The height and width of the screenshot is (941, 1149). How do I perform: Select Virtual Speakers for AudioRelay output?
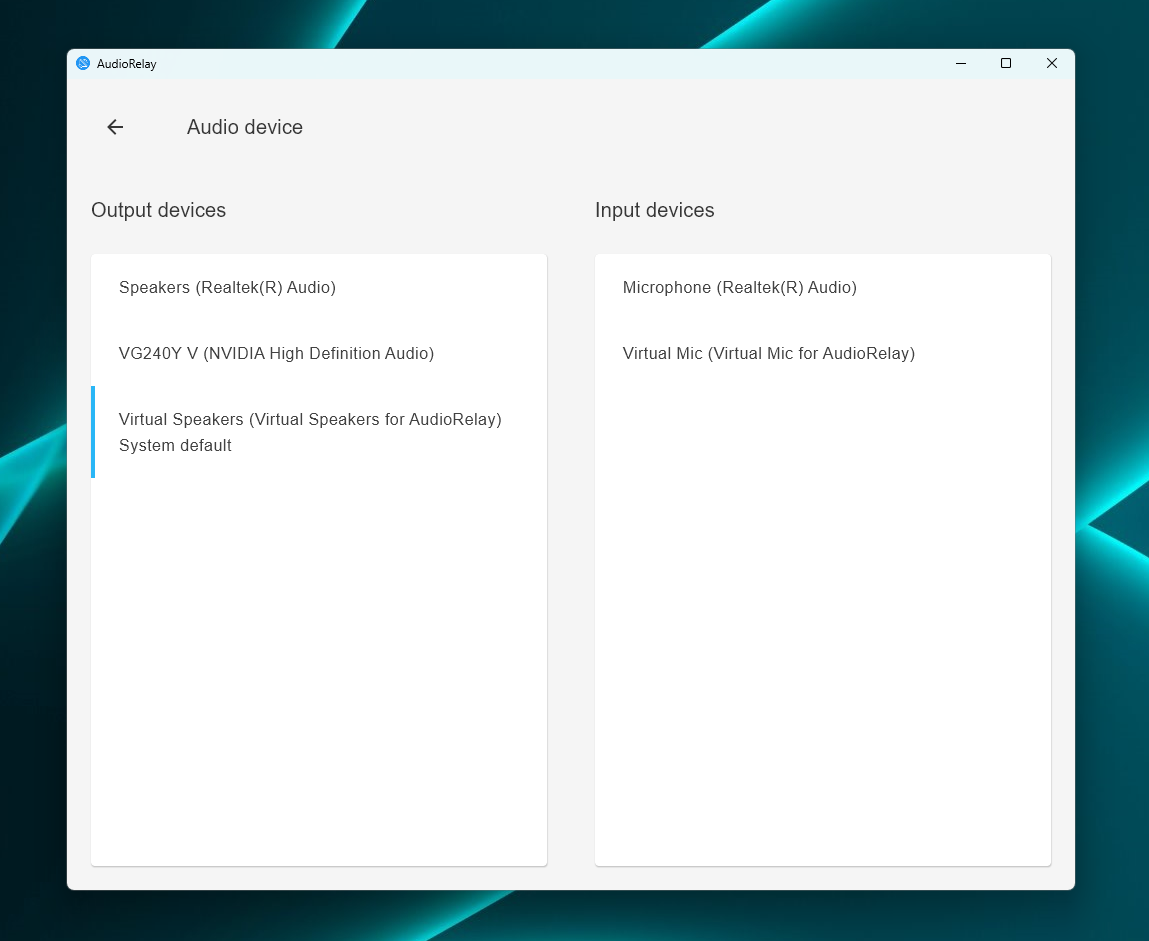[x=319, y=432]
